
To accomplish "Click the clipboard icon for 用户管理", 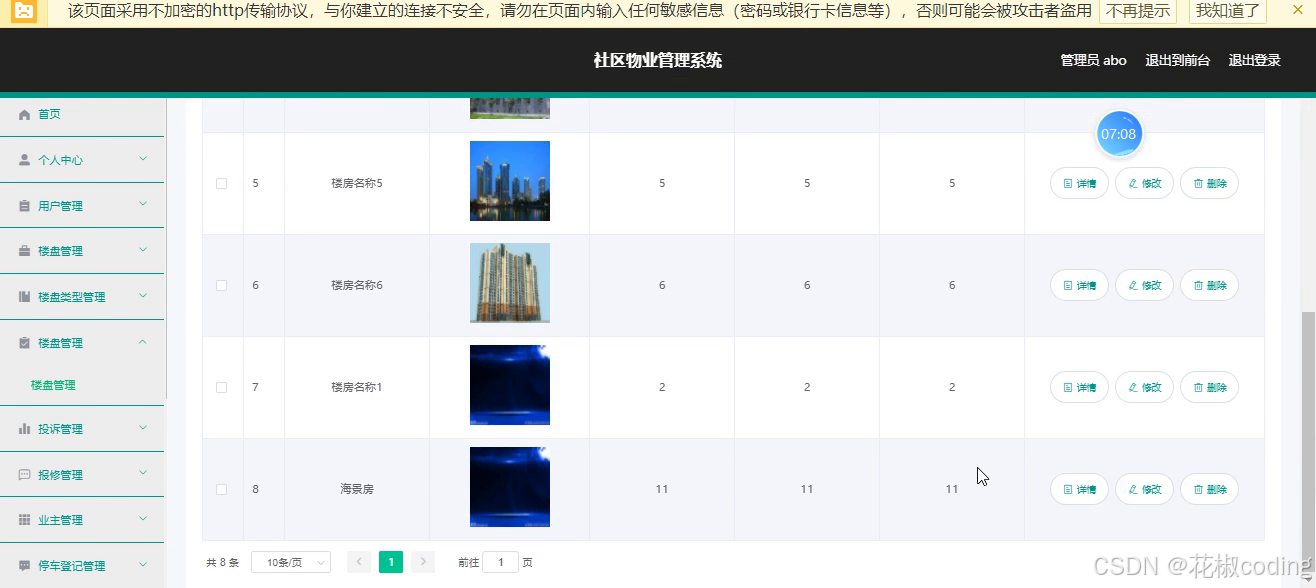I will point(25,206).
